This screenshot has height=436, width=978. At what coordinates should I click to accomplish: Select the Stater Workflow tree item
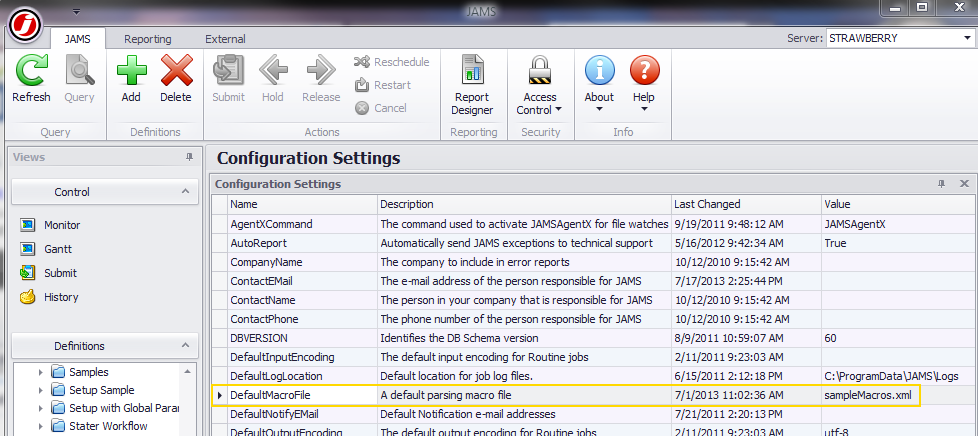pos(109,427)
